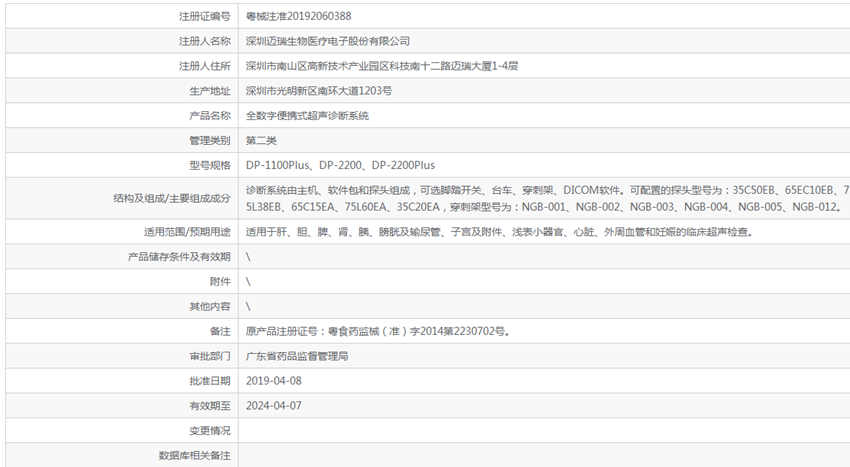Select product name 全数字便携式超声诊断系统
The height and width of the screenshot is (467, 850).
tap(307, 116)
